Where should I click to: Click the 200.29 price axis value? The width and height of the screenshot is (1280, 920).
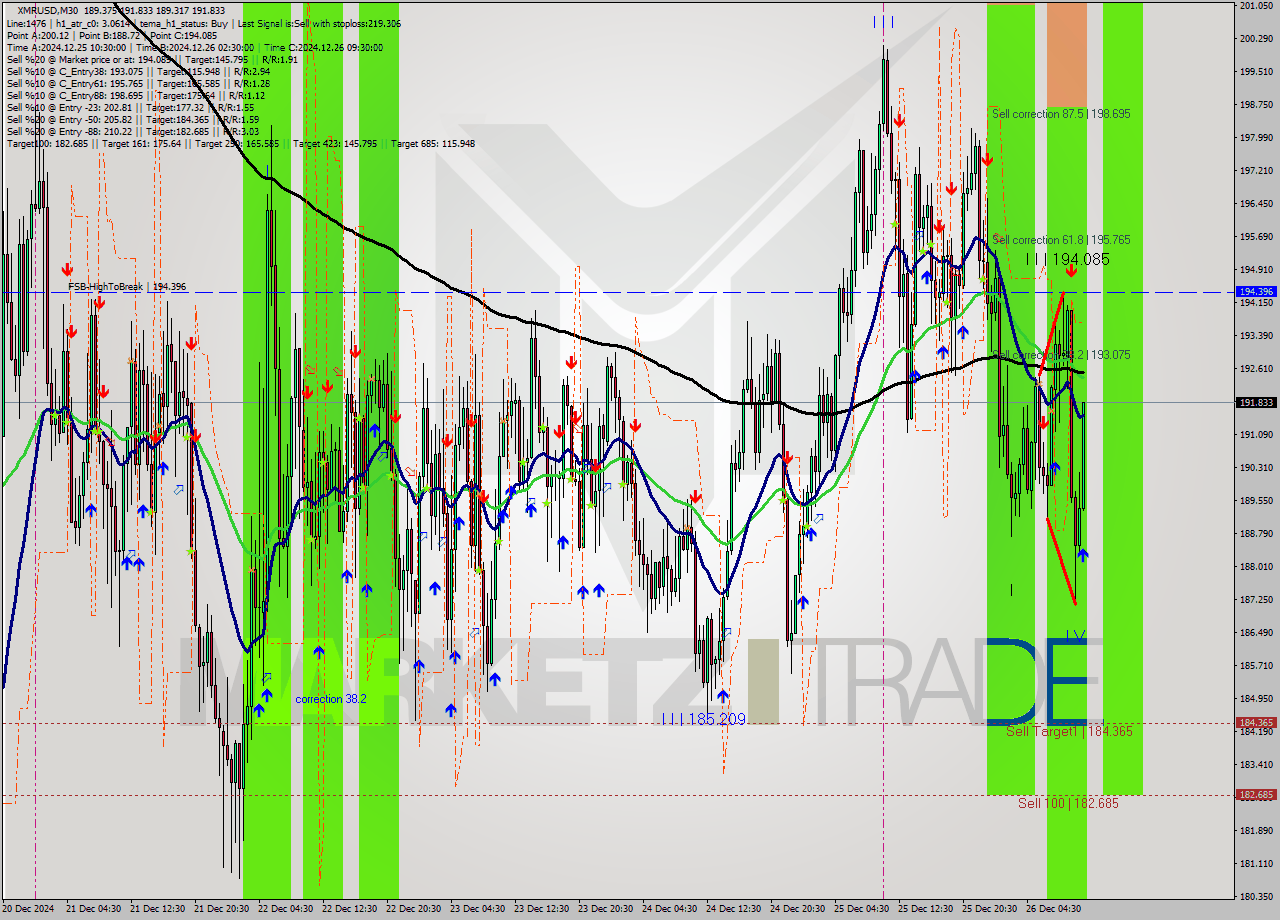coord(1256,39)
